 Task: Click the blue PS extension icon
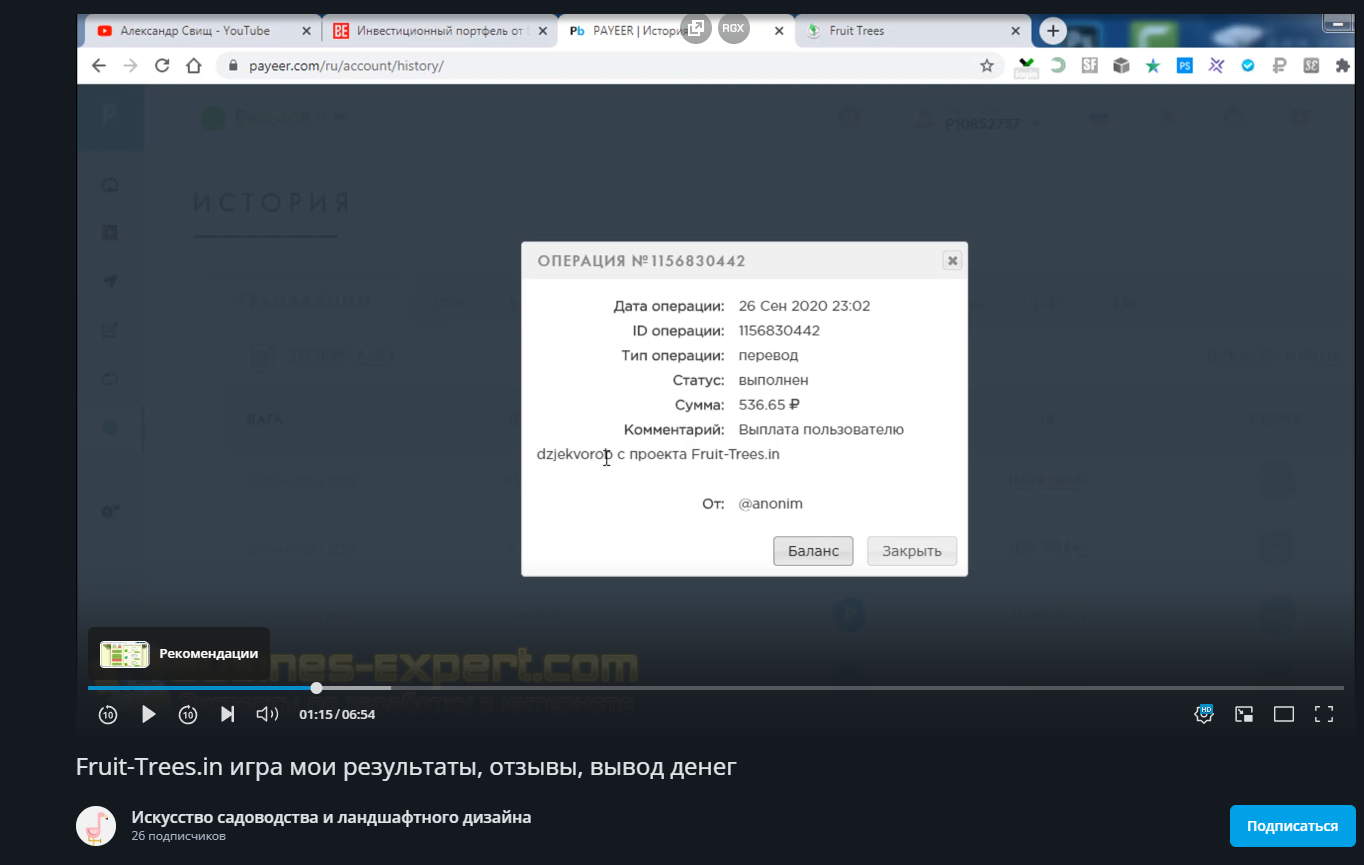click(x=1184, y=66)
